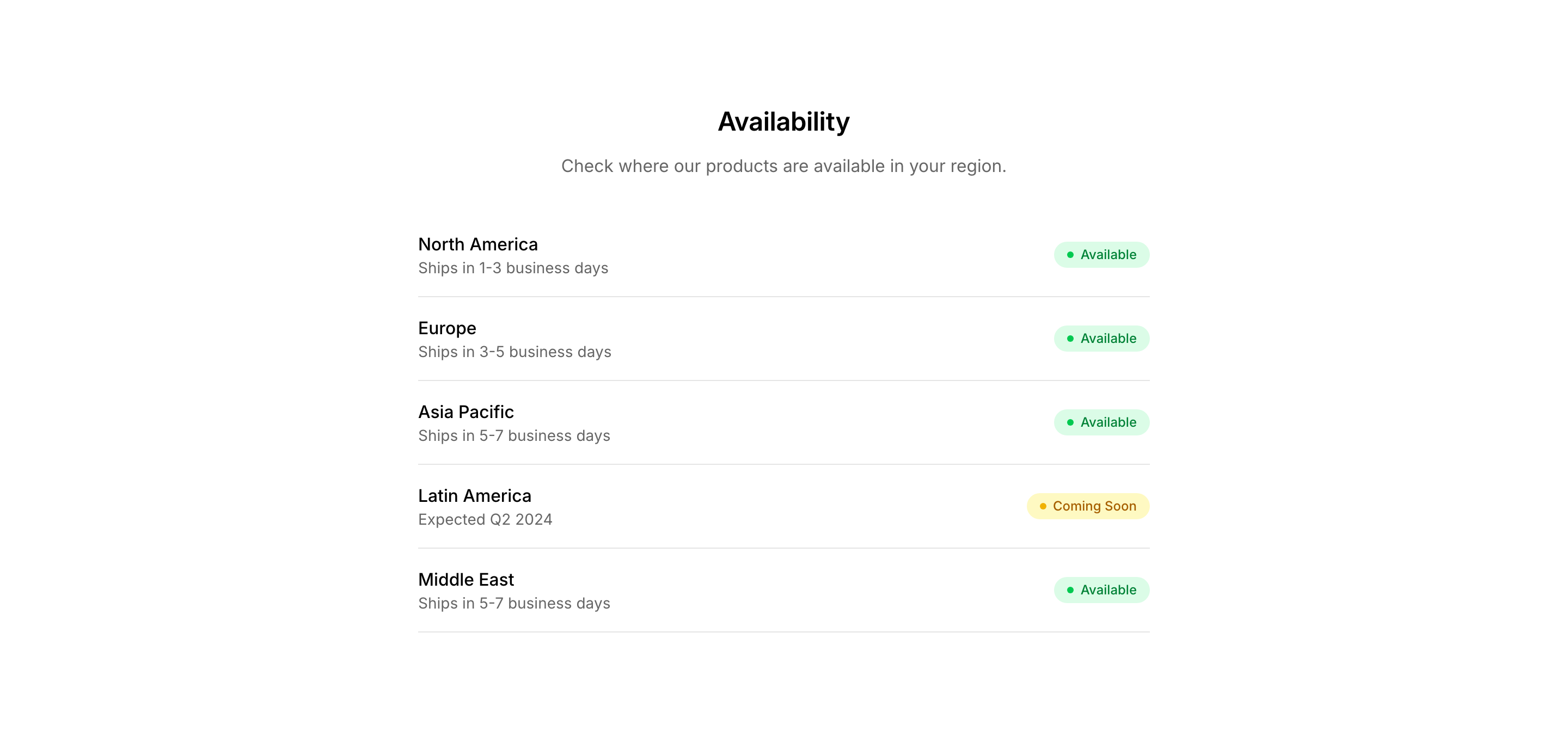Select the Latin America region name

[x=474, y=496]
